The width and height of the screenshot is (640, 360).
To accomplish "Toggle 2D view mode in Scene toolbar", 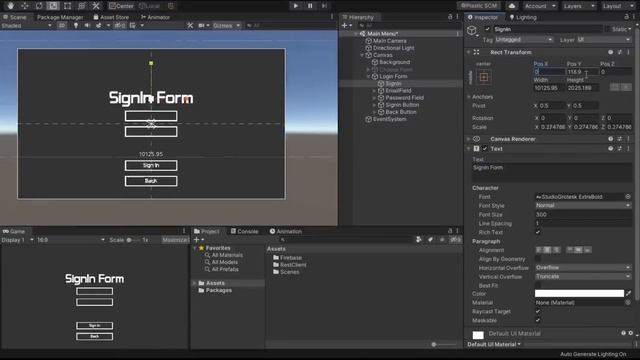I will click(x=62, y=25).
